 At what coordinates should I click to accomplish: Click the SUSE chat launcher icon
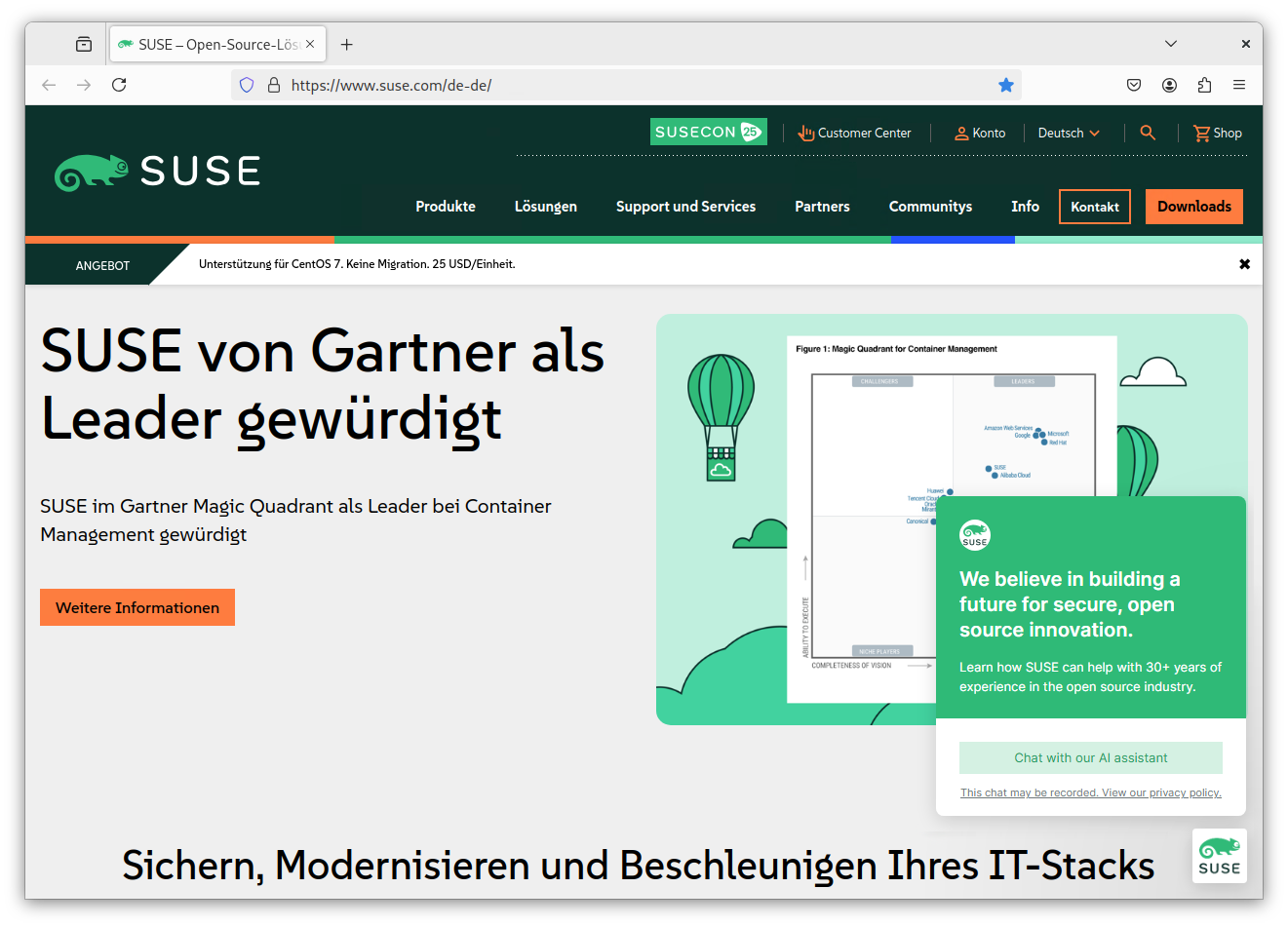pos(1220,856)
